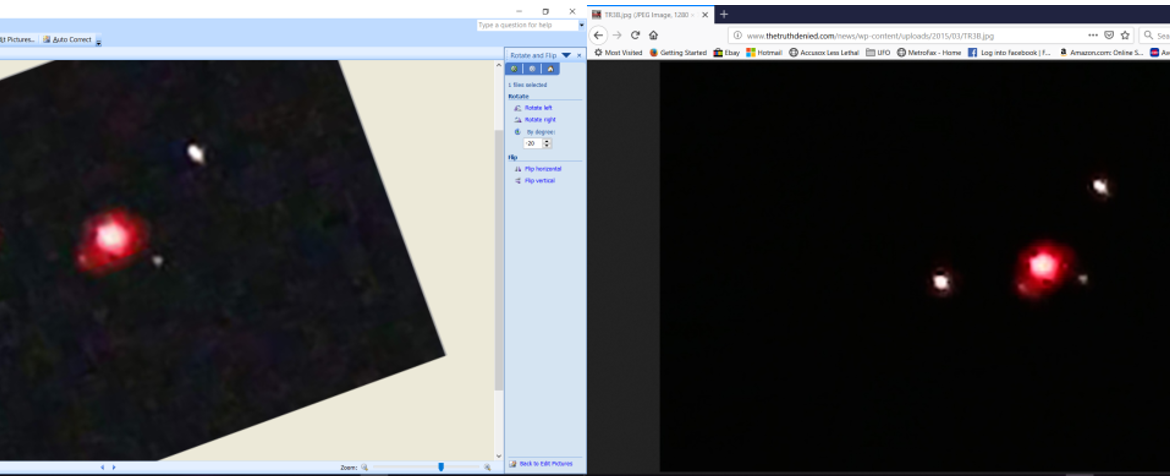Open the Amazon.com bookmark
The image size is (1170, 476).
[x=1101, y=53]
